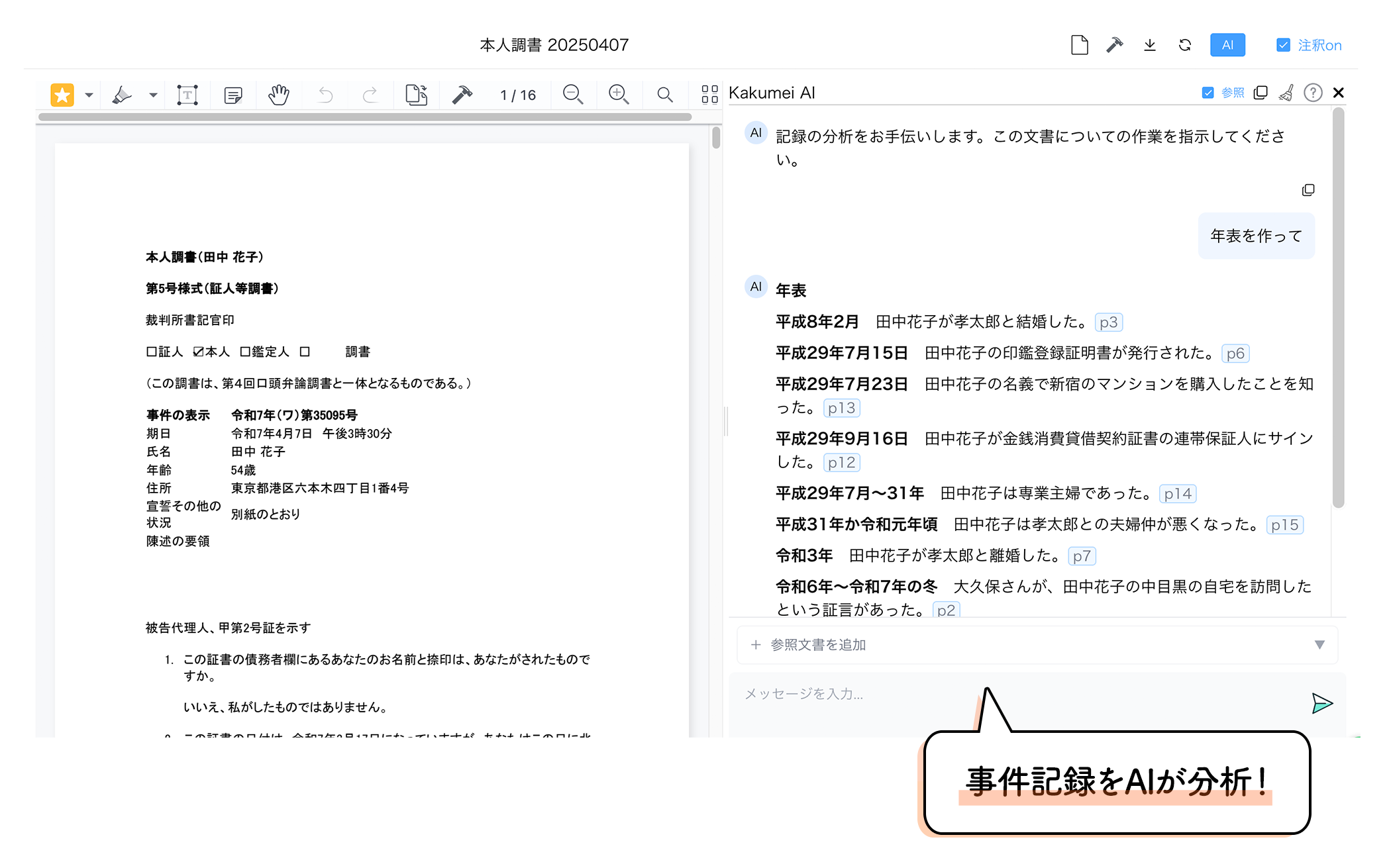1391x868 pixels.
Task: Open the dropdown arrow beside the star icon
Action: [x=89, y=95]
